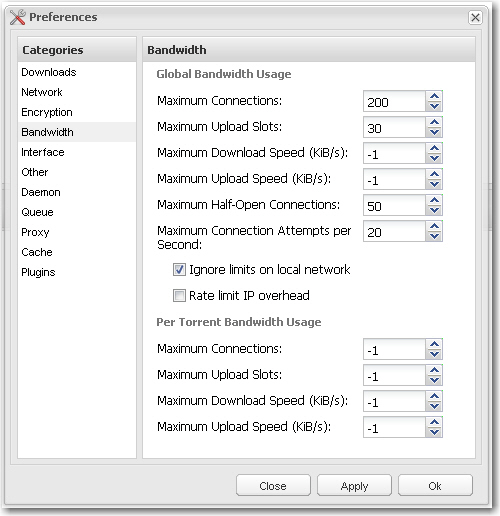Decrease per-torrent Maximum Upload Speed down arrow
Image resolution: width=500 pixels, height=516 pixels.
(434, 432)
